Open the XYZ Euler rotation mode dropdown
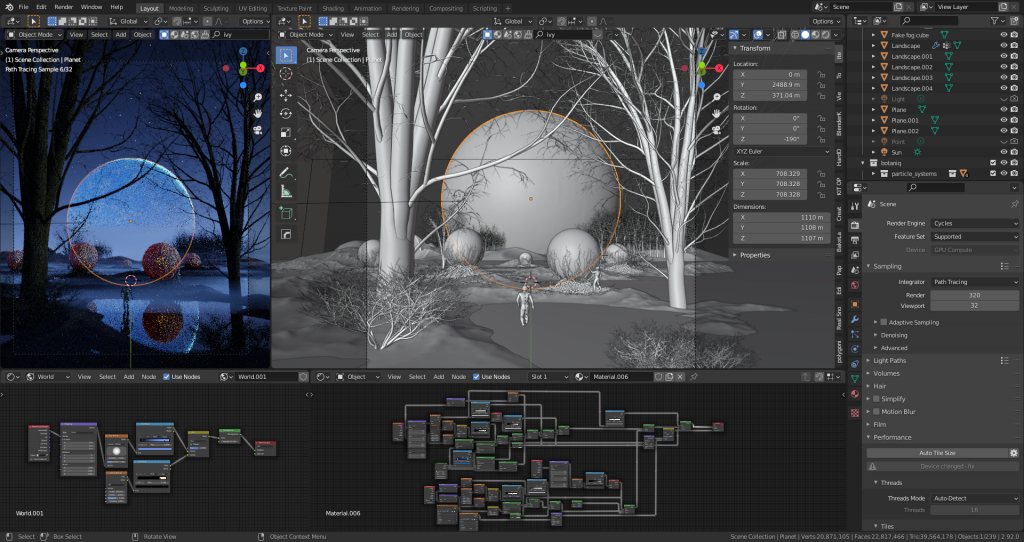This screenshot has height=542, width=1024. (x=782, y=151)
